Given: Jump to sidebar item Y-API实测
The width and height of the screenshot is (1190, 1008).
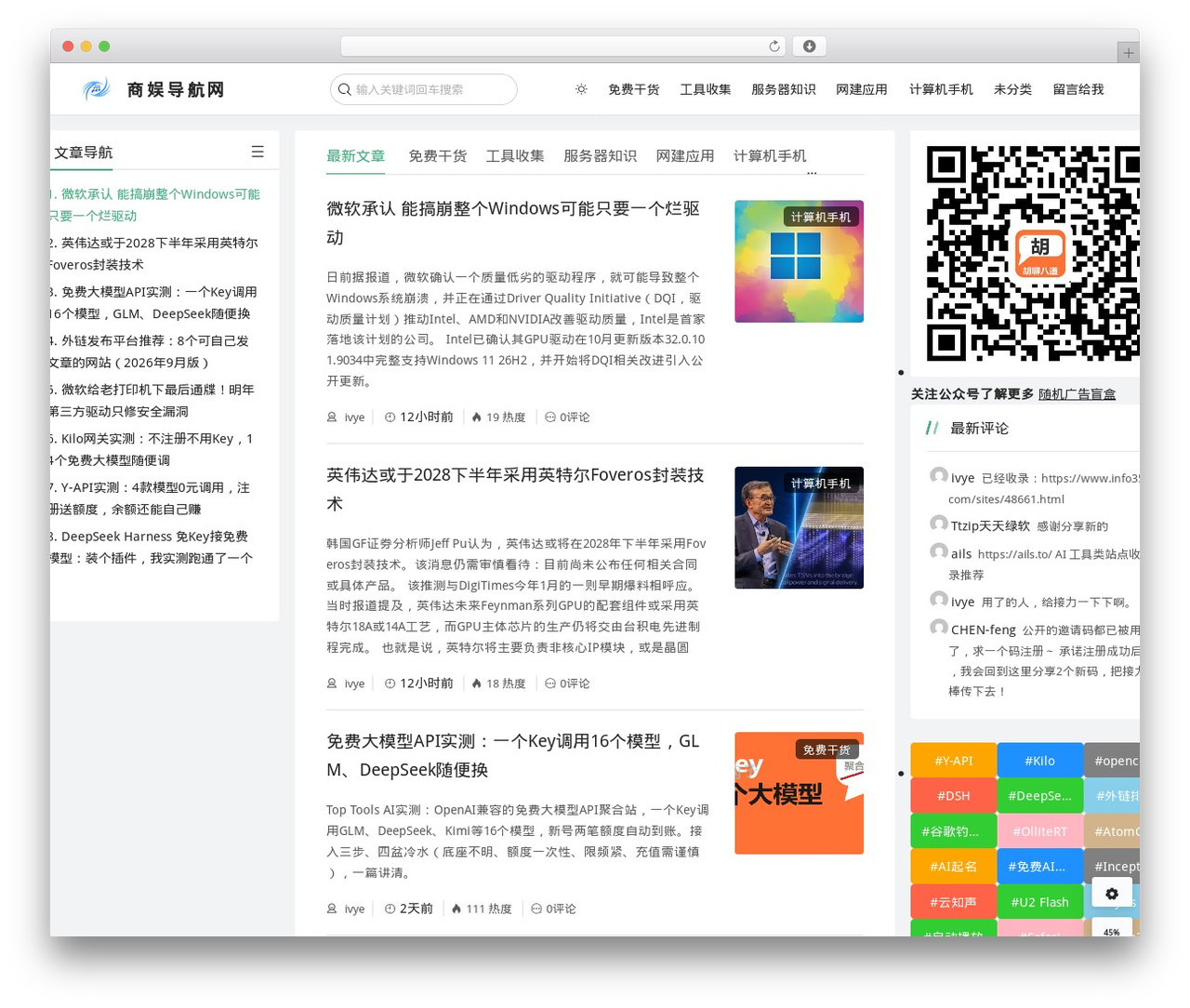Looking at the screenshot, I should pos(151,498).
